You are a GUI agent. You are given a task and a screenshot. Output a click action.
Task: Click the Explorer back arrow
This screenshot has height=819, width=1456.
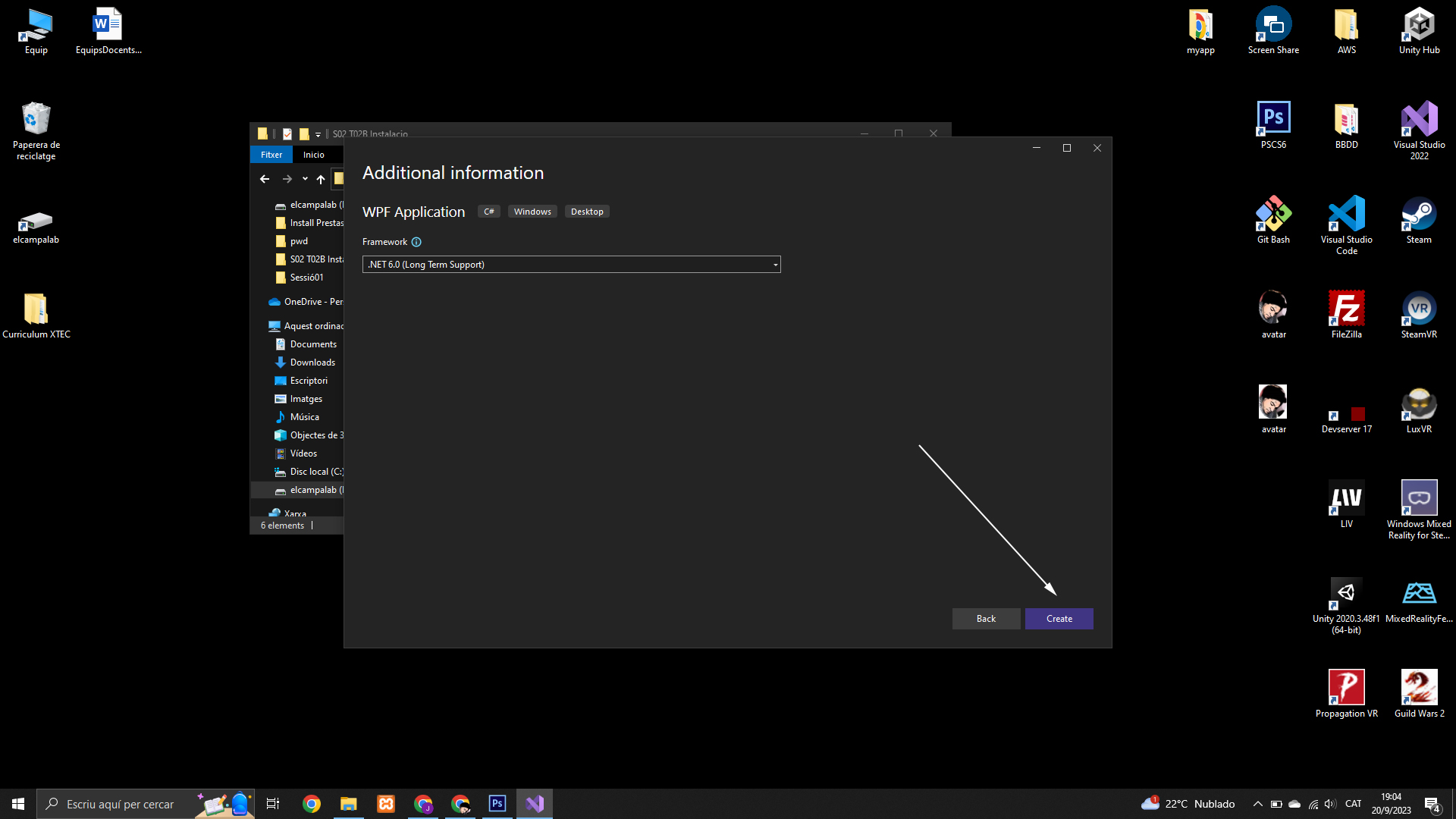click(265, 180)
